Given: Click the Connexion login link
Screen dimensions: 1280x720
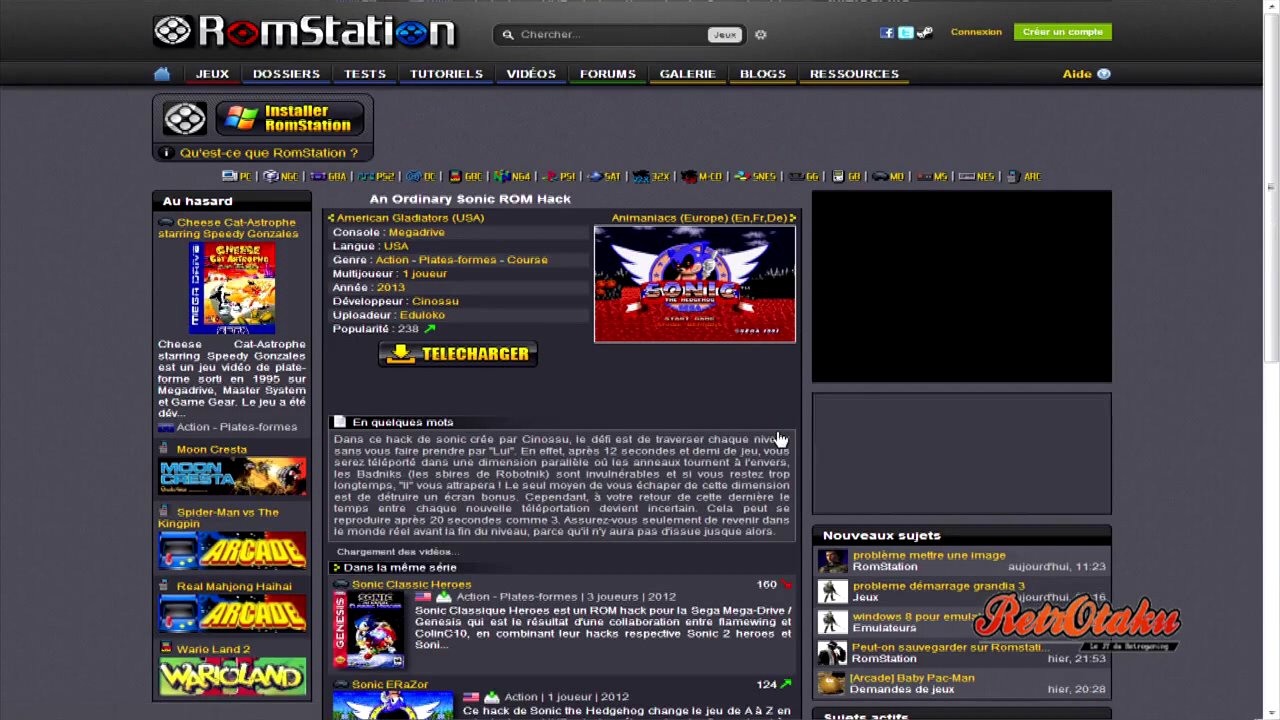Looking at the screenshot, I should click(x=976, y=32).
